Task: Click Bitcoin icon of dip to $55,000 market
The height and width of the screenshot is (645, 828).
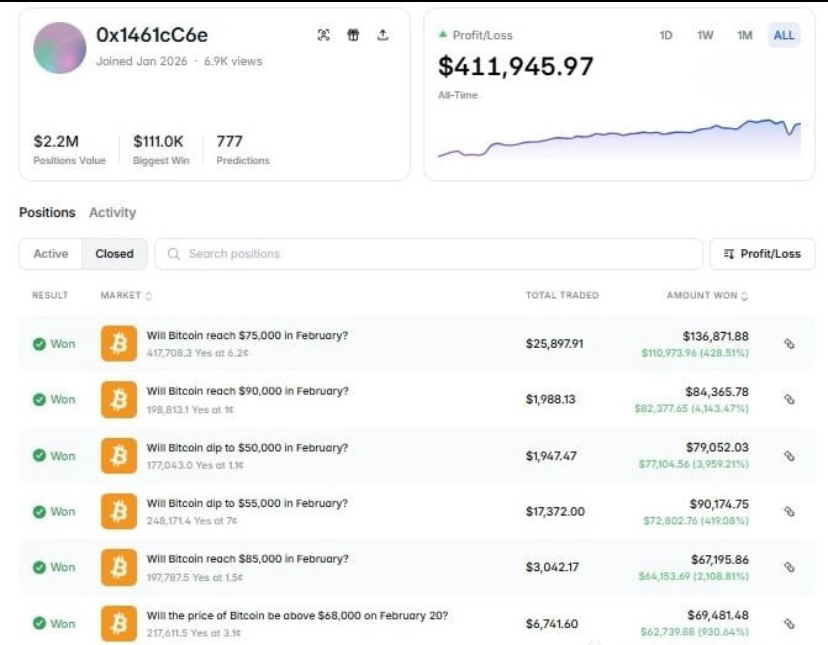Action: pos(119,511)
